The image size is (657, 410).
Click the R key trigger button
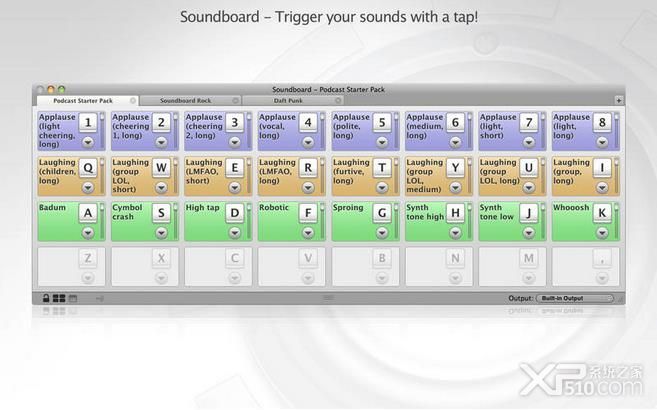[x=308, y=168]
